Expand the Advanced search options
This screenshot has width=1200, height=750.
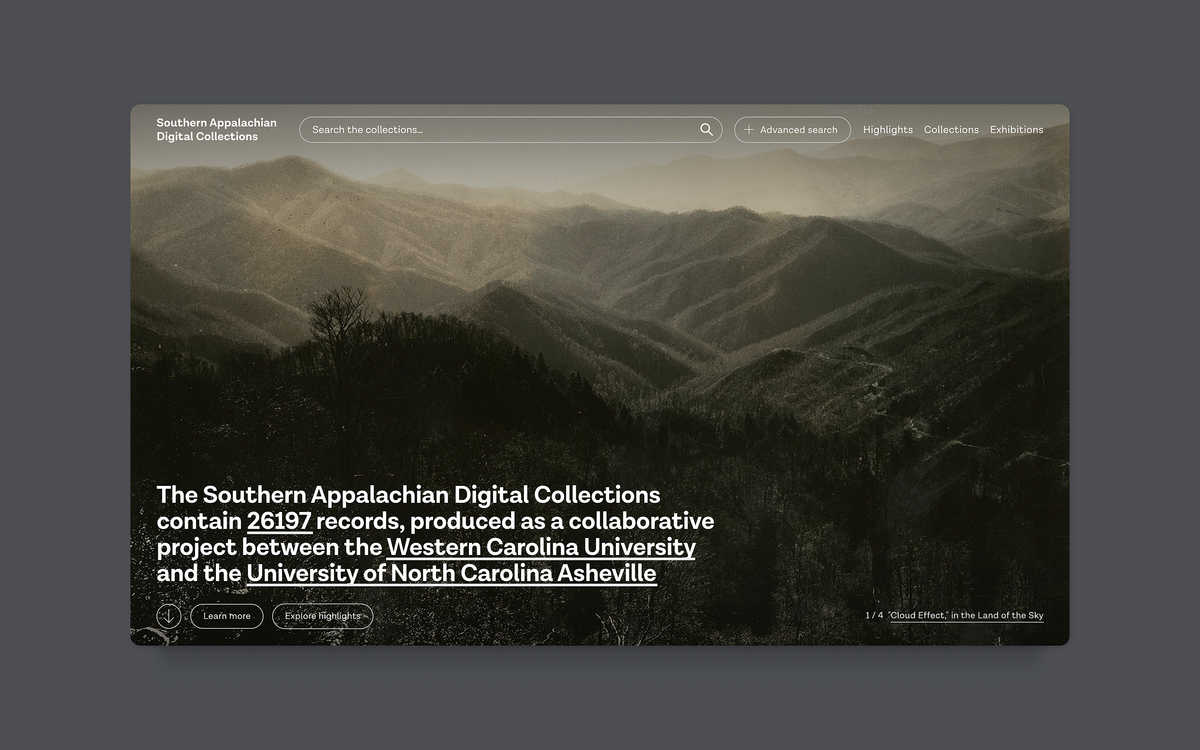coord(792,129)
